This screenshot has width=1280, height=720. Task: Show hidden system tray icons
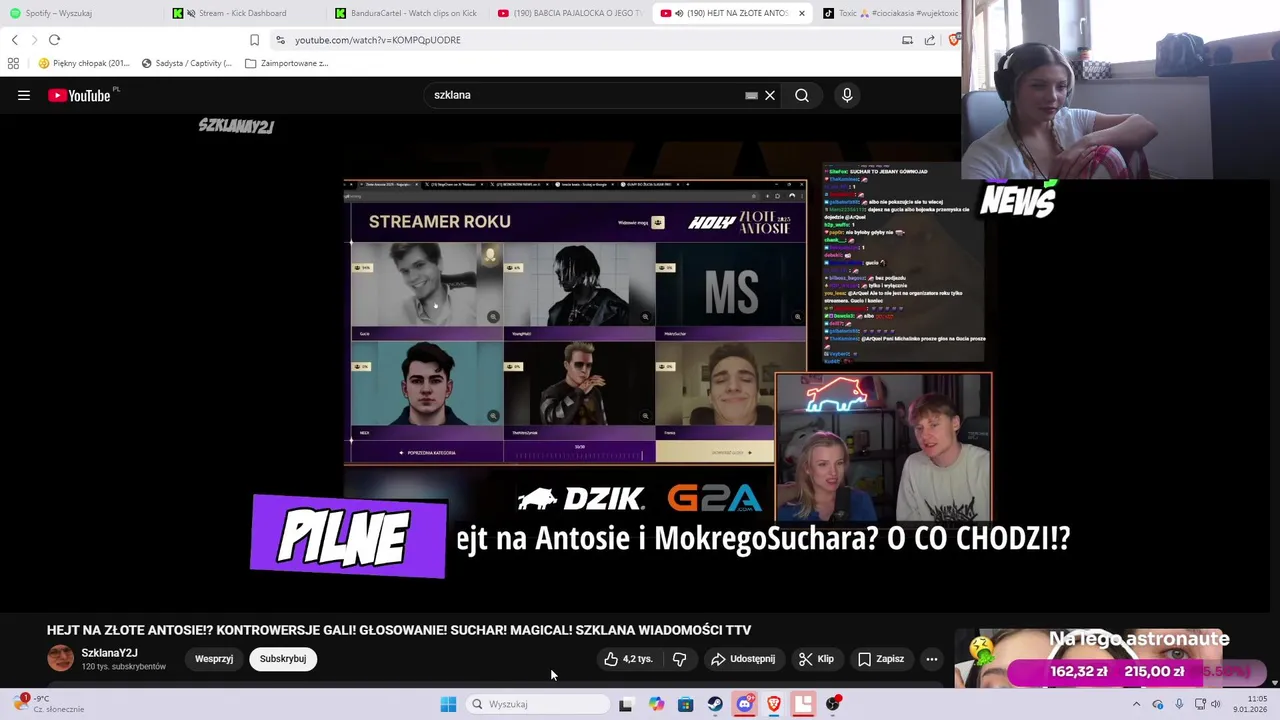click(1136, 704)
